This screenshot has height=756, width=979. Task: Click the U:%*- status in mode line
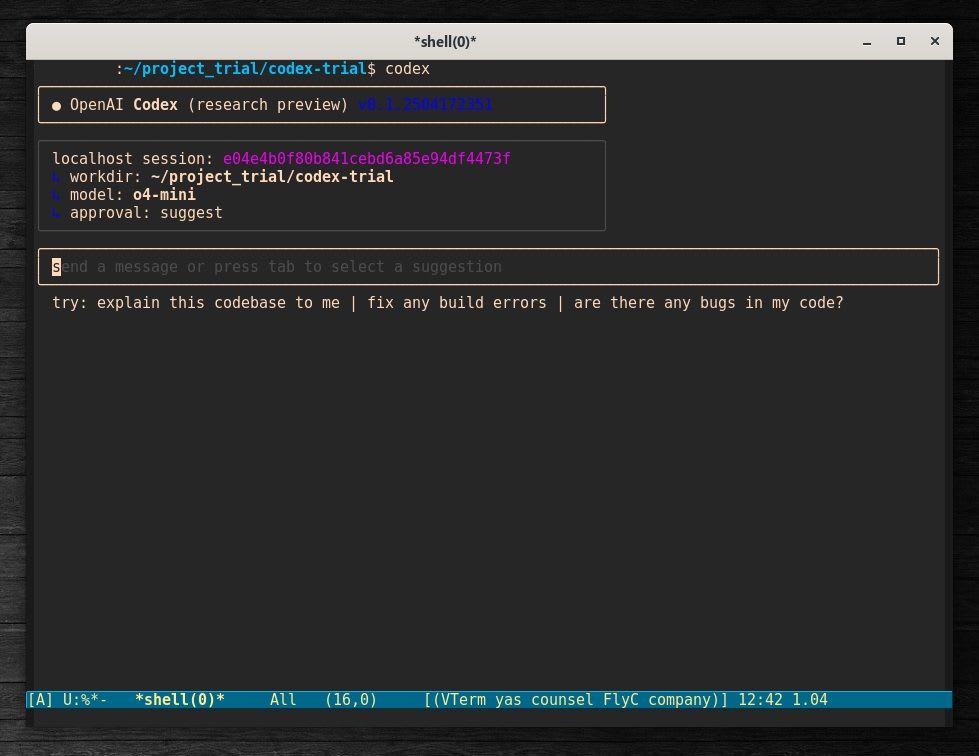pos(85,700)
